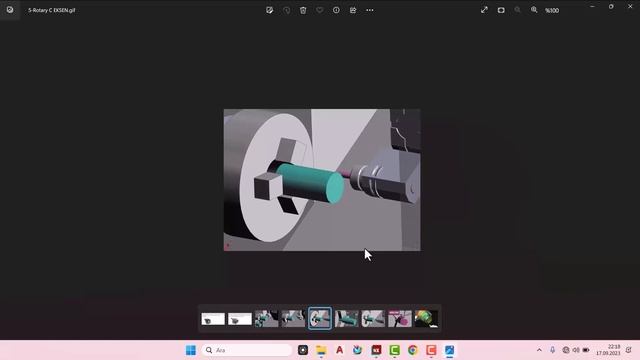
Task: Open the Edit image tool
Action: 269,10
